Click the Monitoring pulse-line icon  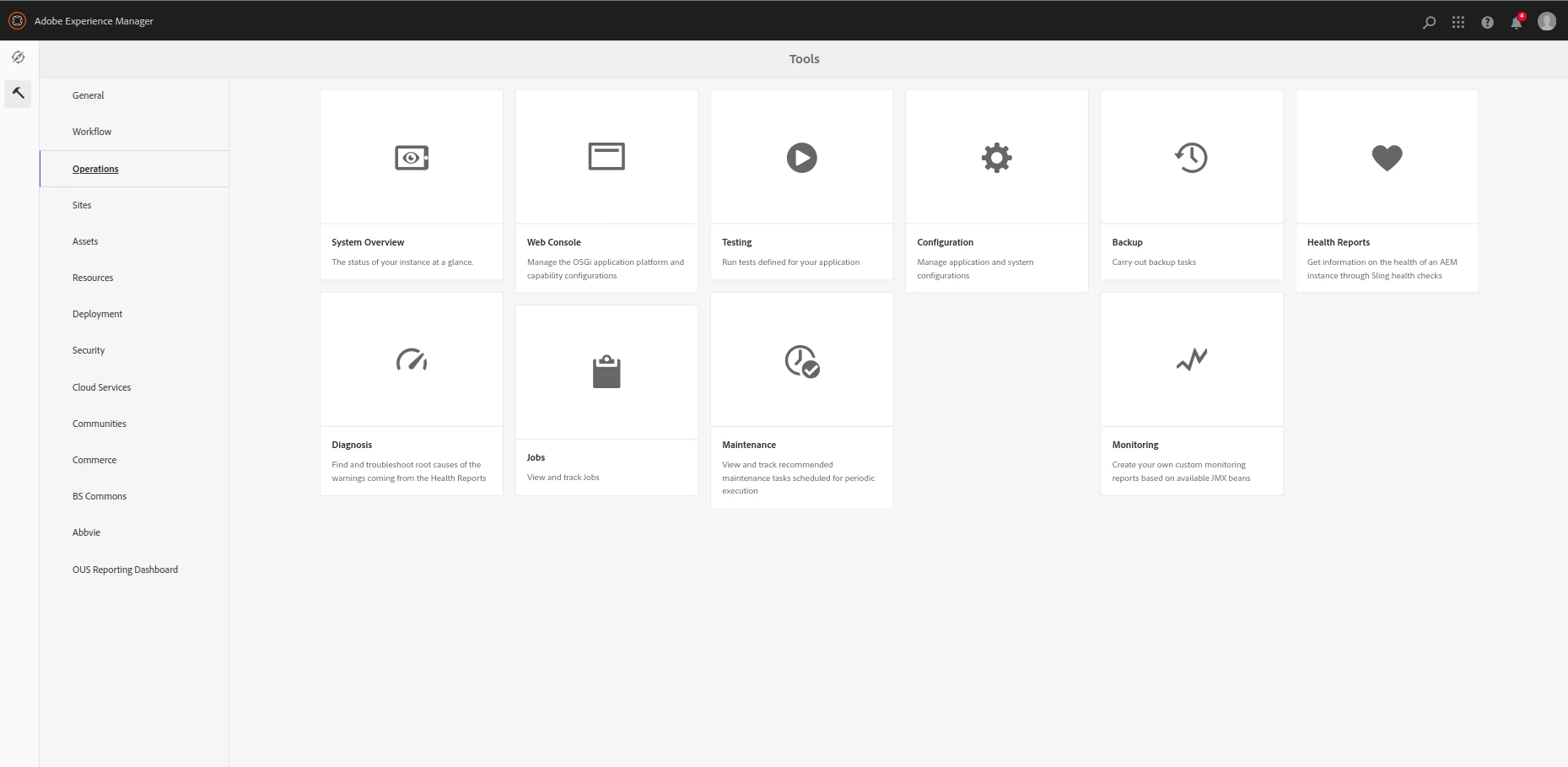(x=1192, y=359)
